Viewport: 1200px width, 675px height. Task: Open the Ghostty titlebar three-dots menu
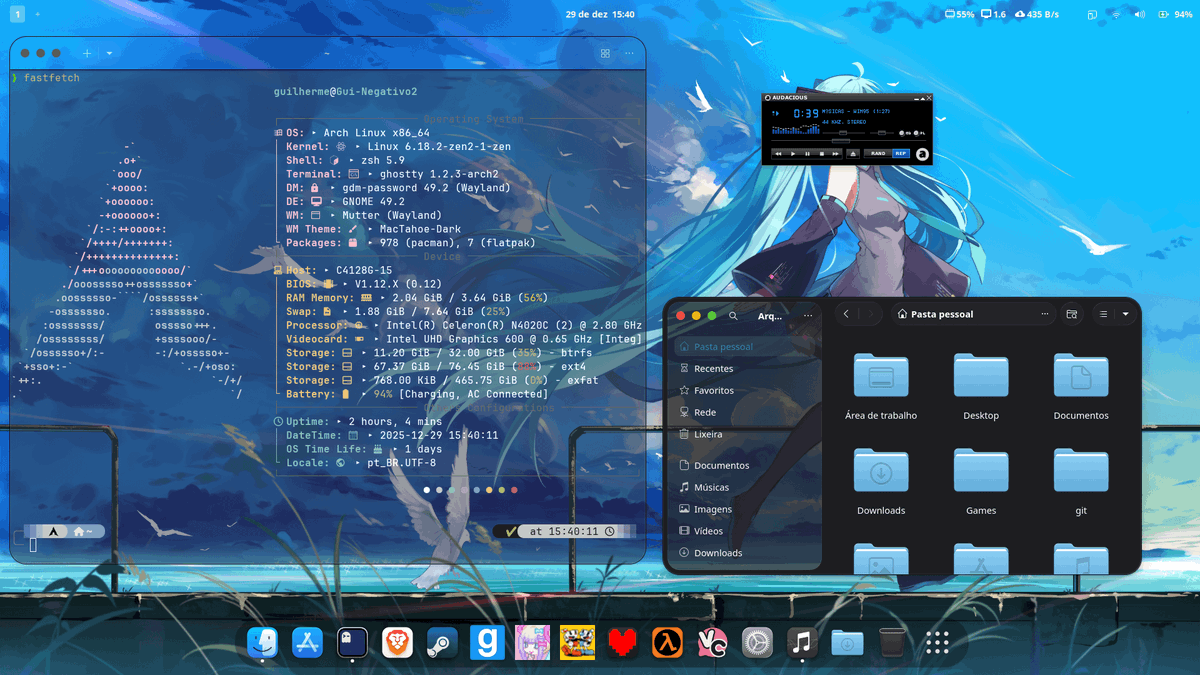coord(630,53)
